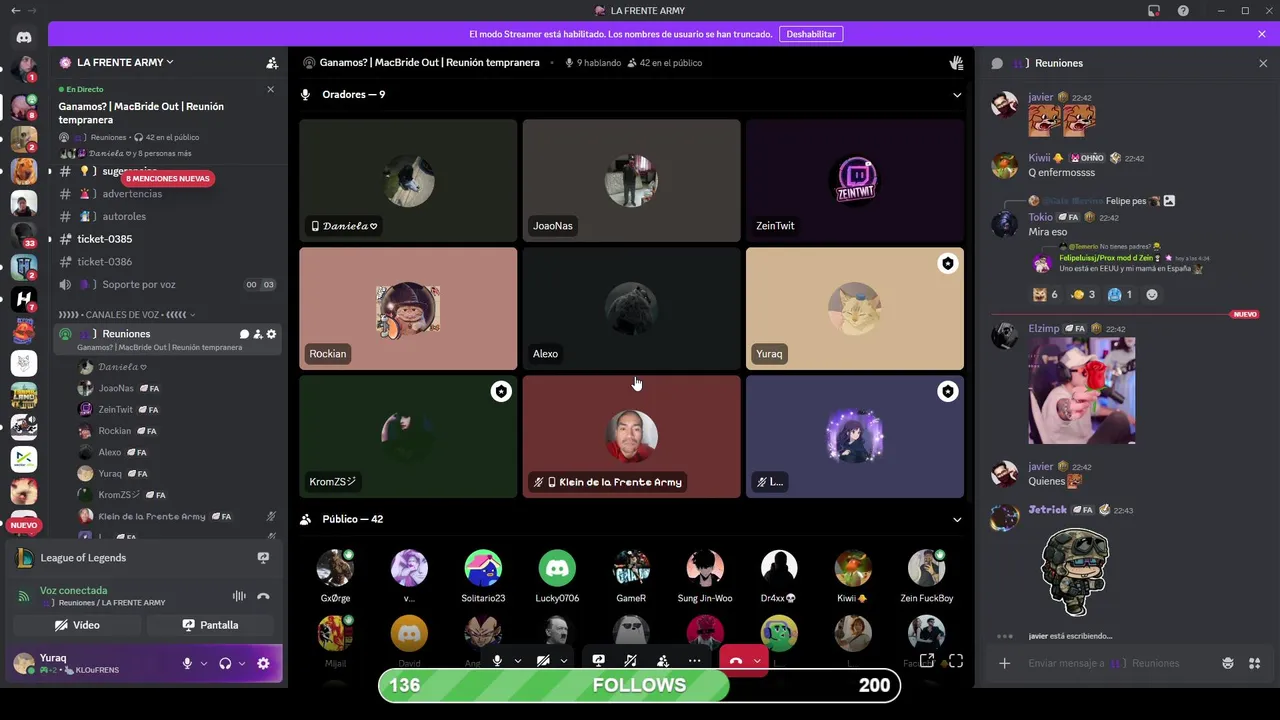Open the LA FRENTE ARMY server menu
Screen dimensions: 1280x720
(x=125, y=62)
